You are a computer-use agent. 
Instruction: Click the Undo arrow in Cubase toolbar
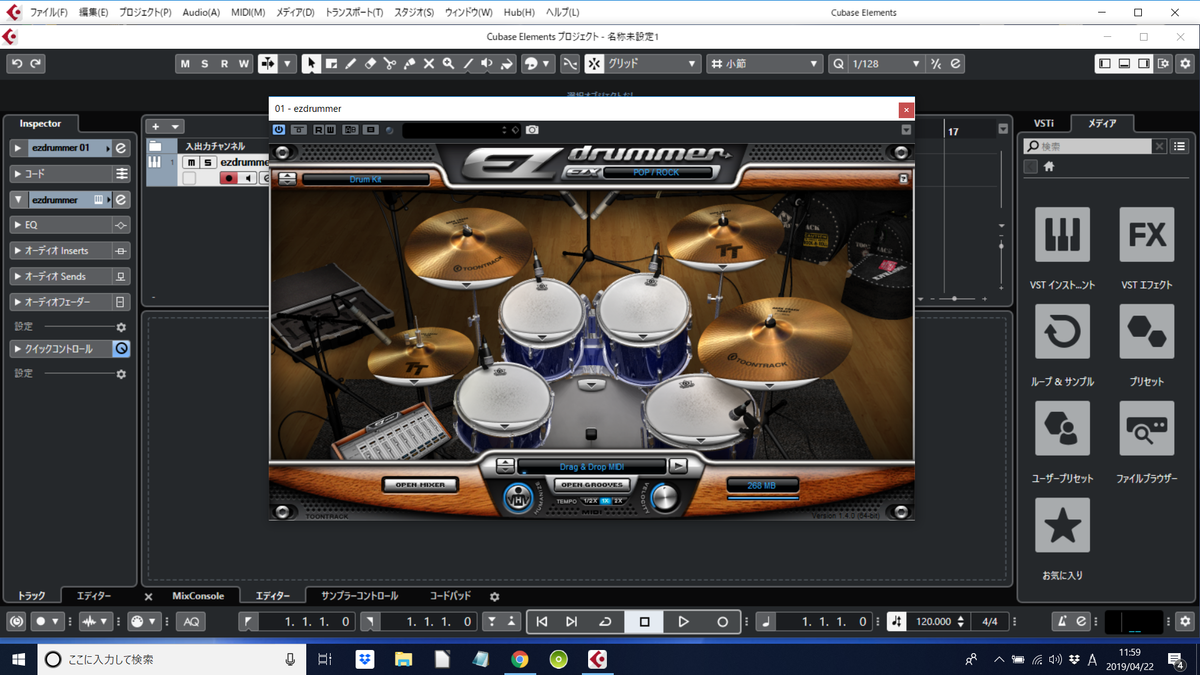click(16, 63)
